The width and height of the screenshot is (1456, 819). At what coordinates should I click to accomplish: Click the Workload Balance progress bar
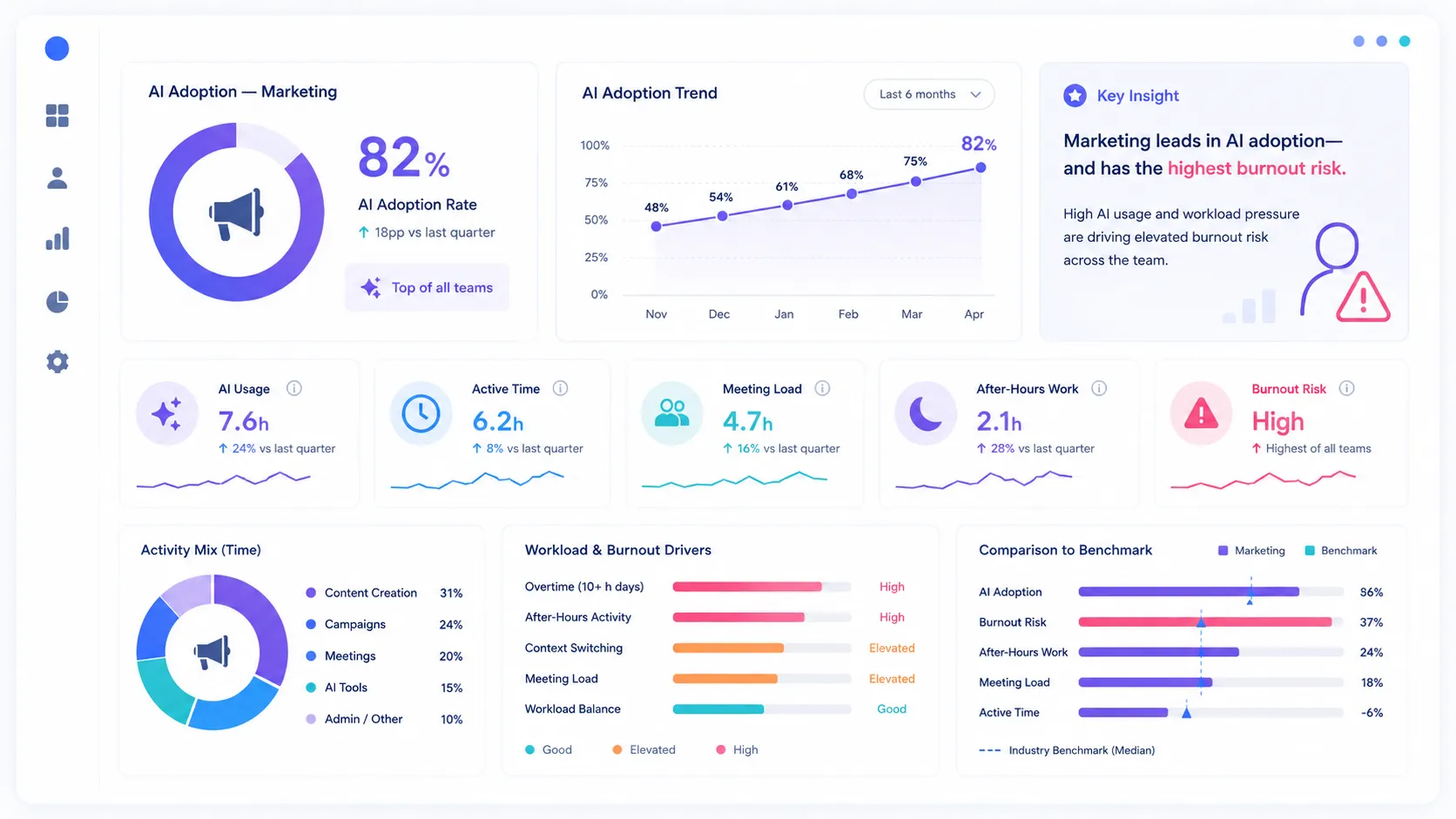pyautogui.click(x=762, y=709)
